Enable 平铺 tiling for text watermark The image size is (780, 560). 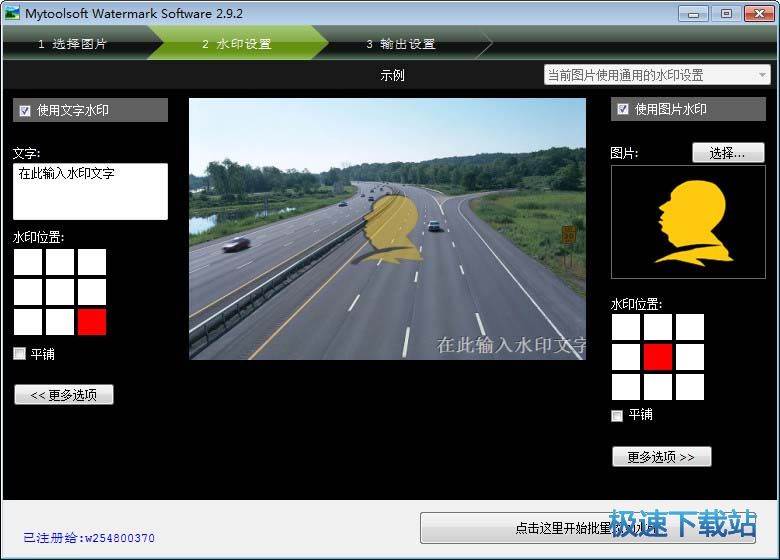pyautogui.click(x=20, y=354)
